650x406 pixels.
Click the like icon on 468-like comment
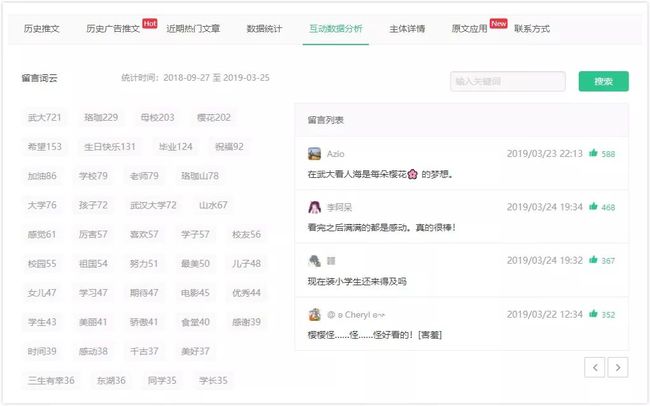coord(593,206)
